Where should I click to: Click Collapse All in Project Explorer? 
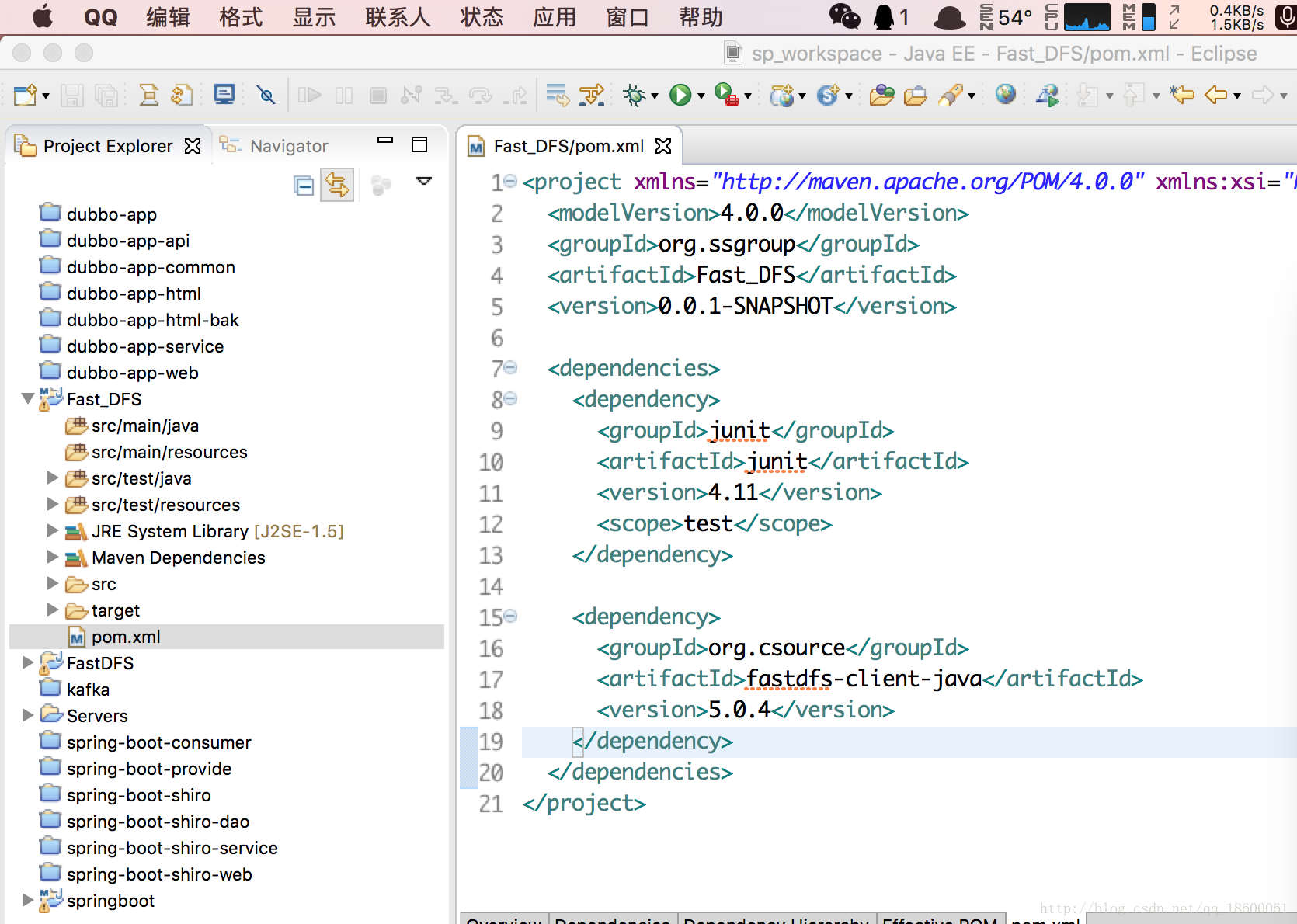coord(304,186)
